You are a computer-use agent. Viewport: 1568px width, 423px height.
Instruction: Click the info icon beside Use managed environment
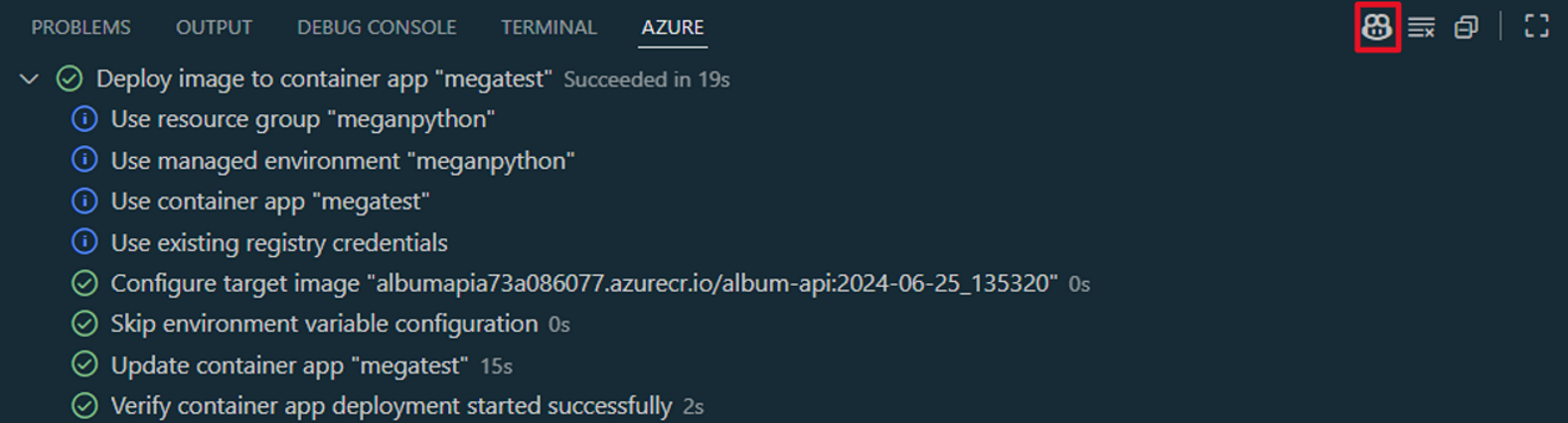(84, 160)
